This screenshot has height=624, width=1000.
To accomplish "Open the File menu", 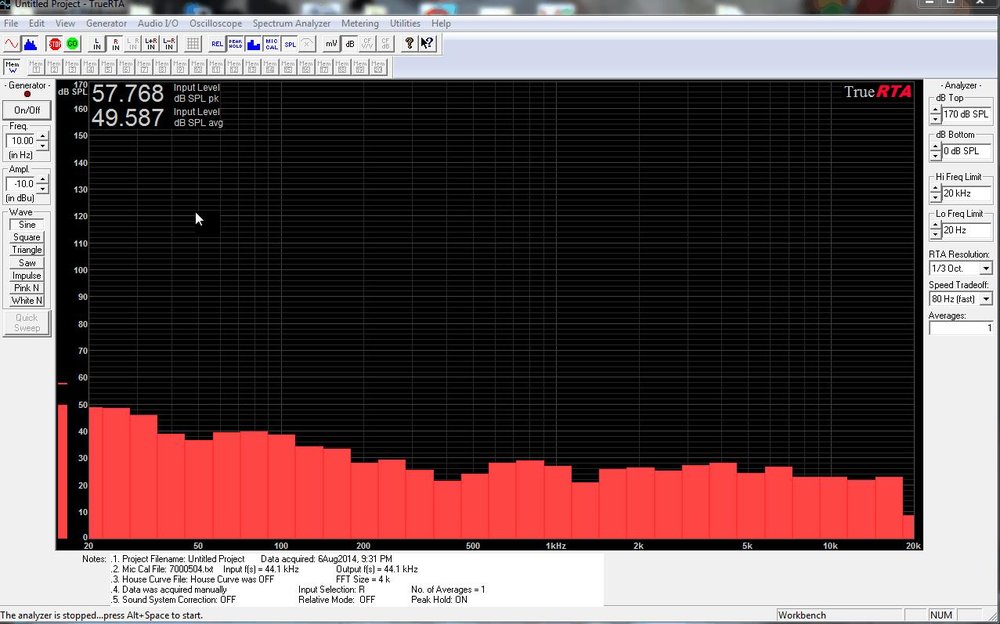I will (x=11, y=24).
